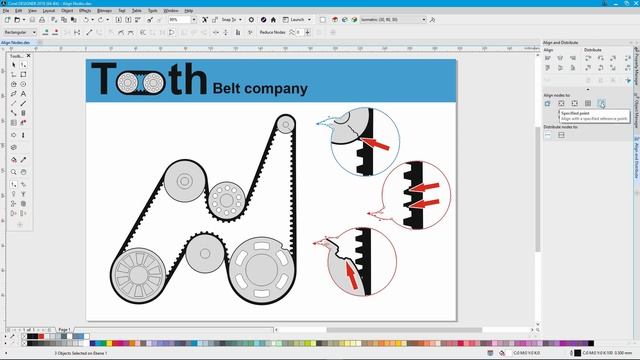
Task: Pick the yellow swatch in color palette
Action: pyautogui.click(x=109, y=344)
